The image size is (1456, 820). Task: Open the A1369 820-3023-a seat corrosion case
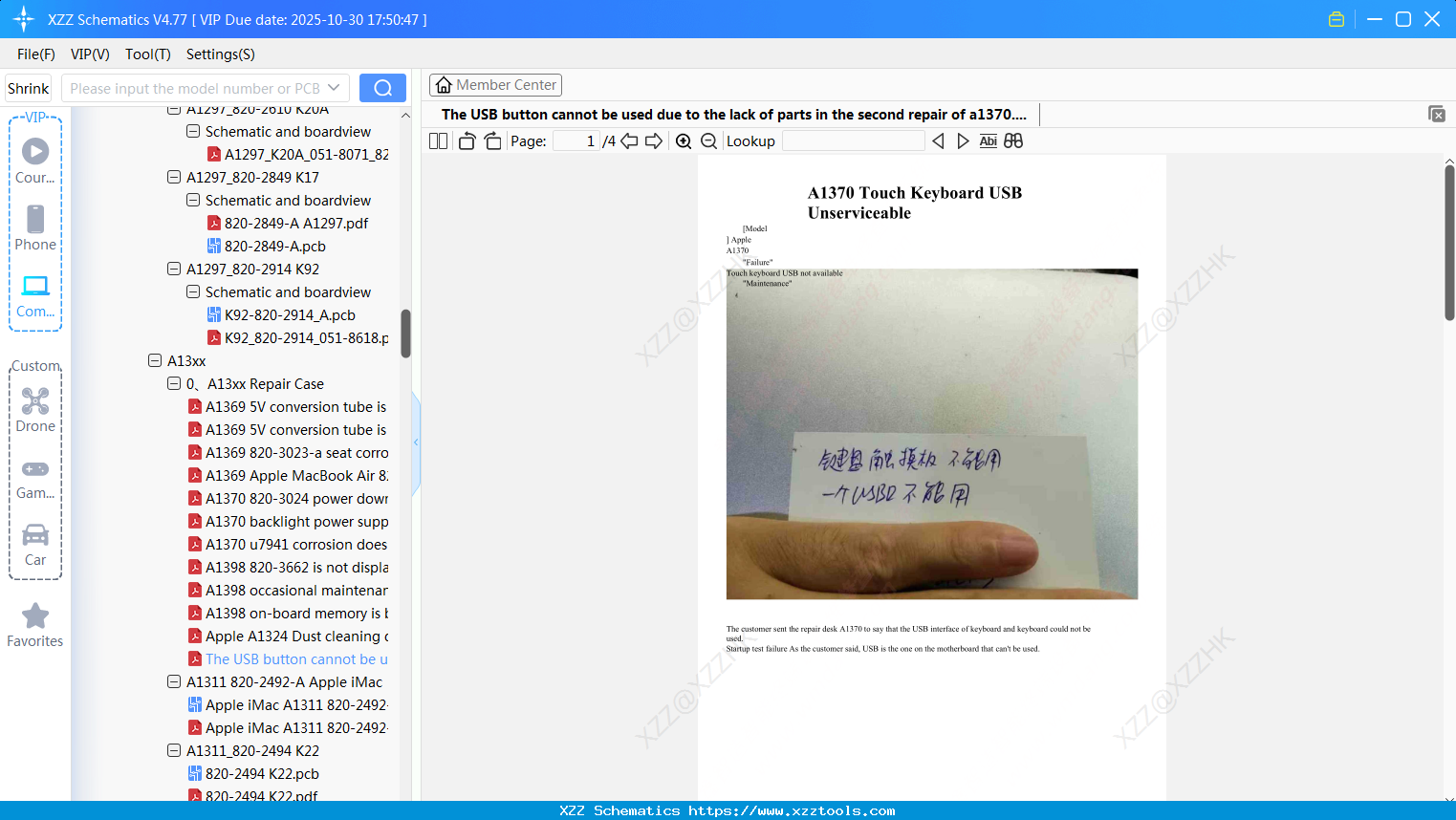289,452
